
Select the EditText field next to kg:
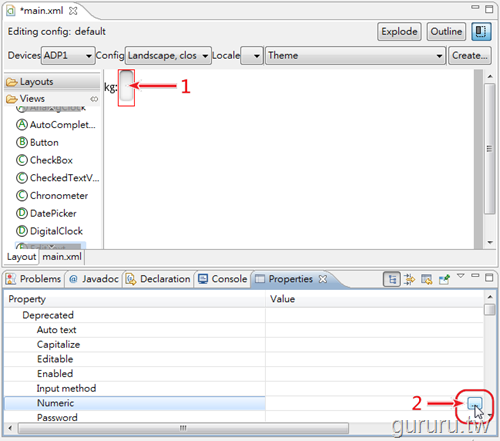pyautogui.click(x=126, y=86)
